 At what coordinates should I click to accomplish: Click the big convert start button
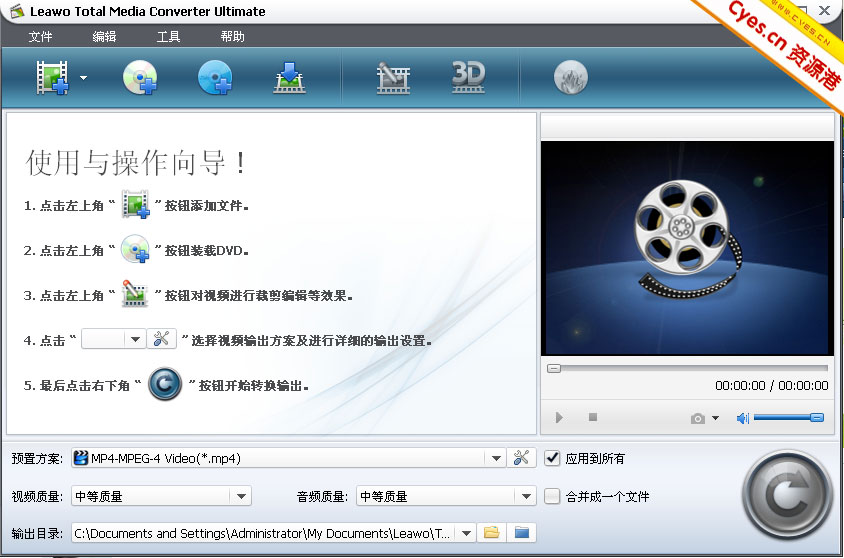(x=787, y=495)
